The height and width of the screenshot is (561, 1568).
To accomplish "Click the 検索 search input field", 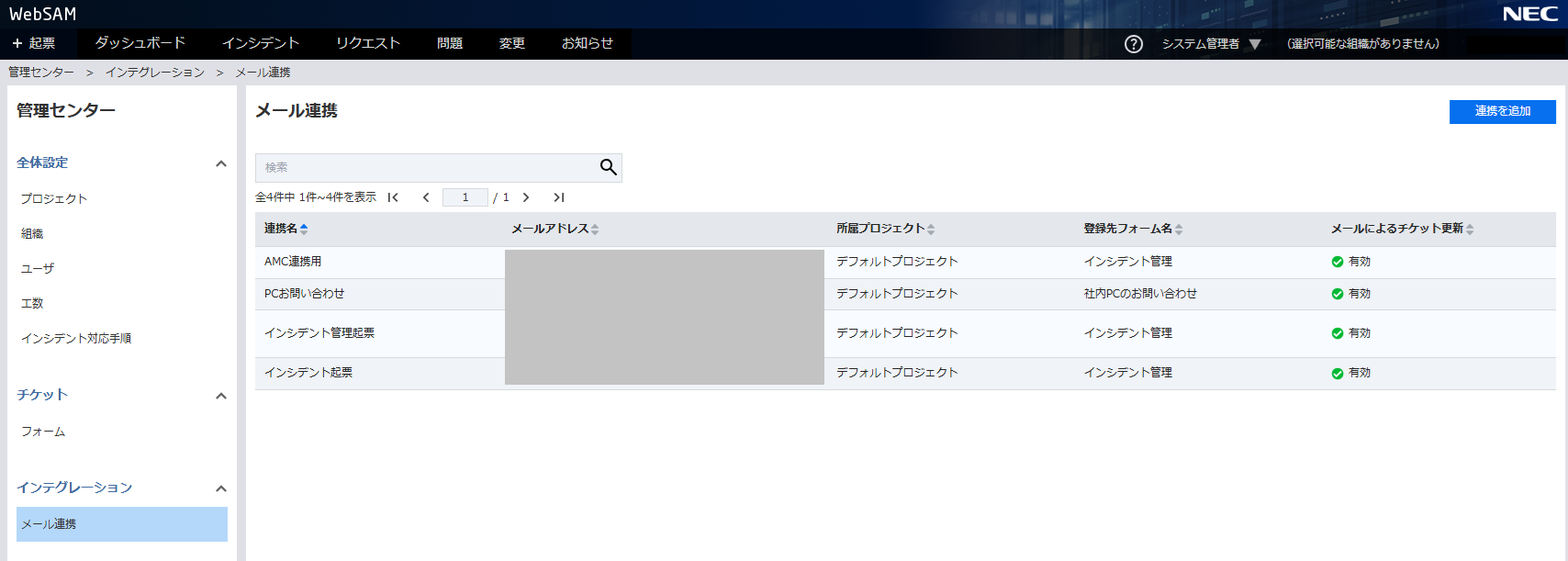I will pos(425,167).
